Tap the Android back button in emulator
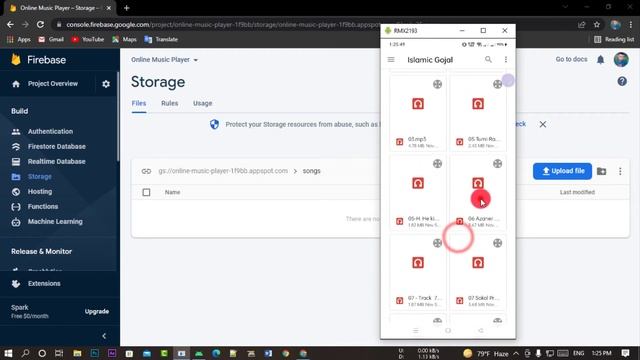 (481, 331)
